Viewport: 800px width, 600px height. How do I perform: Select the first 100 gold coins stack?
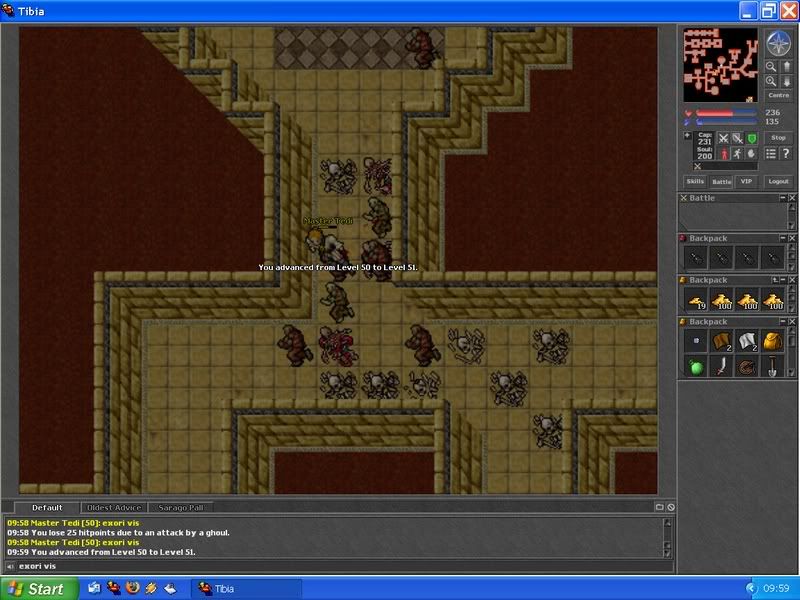coord(722,301)
